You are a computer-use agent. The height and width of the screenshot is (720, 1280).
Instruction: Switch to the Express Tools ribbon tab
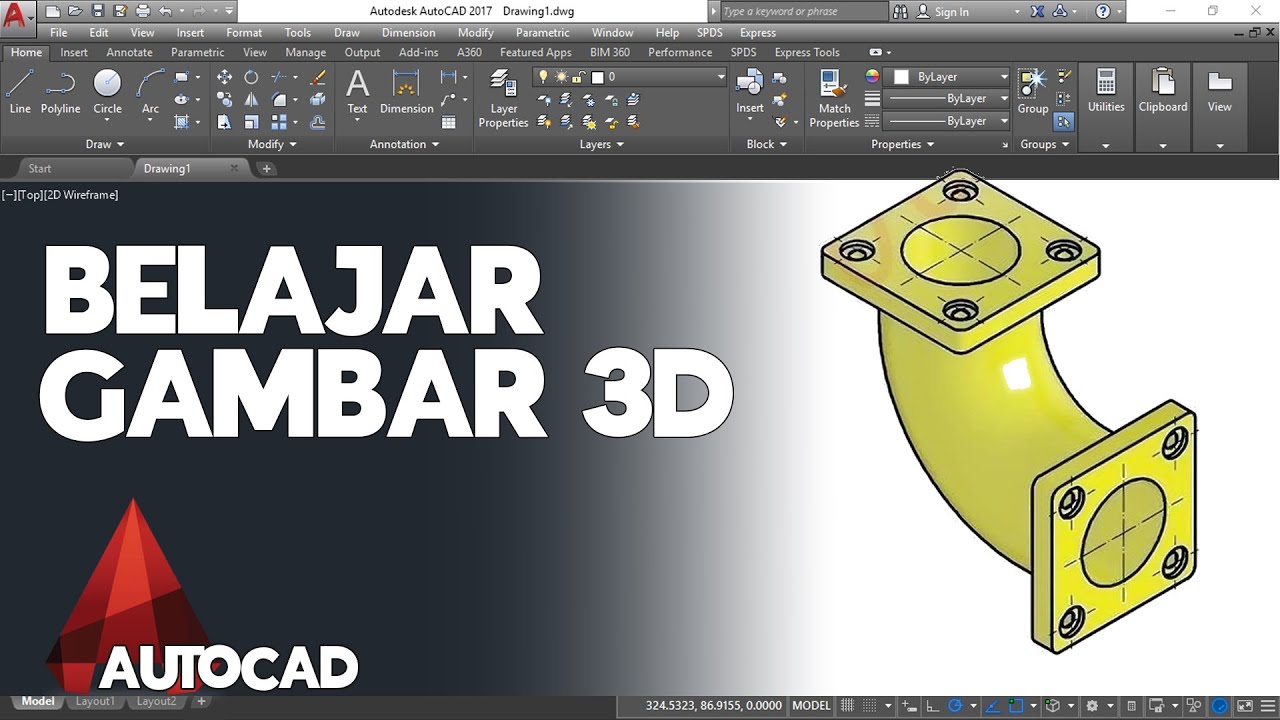pyautogui.click(x=807, y=52)
